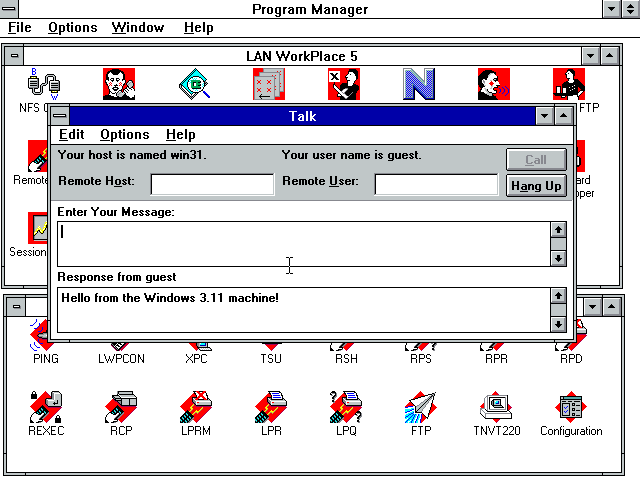Click the 'Response from guest' label
Screen dimensions: 640x480
pos(117,277)
